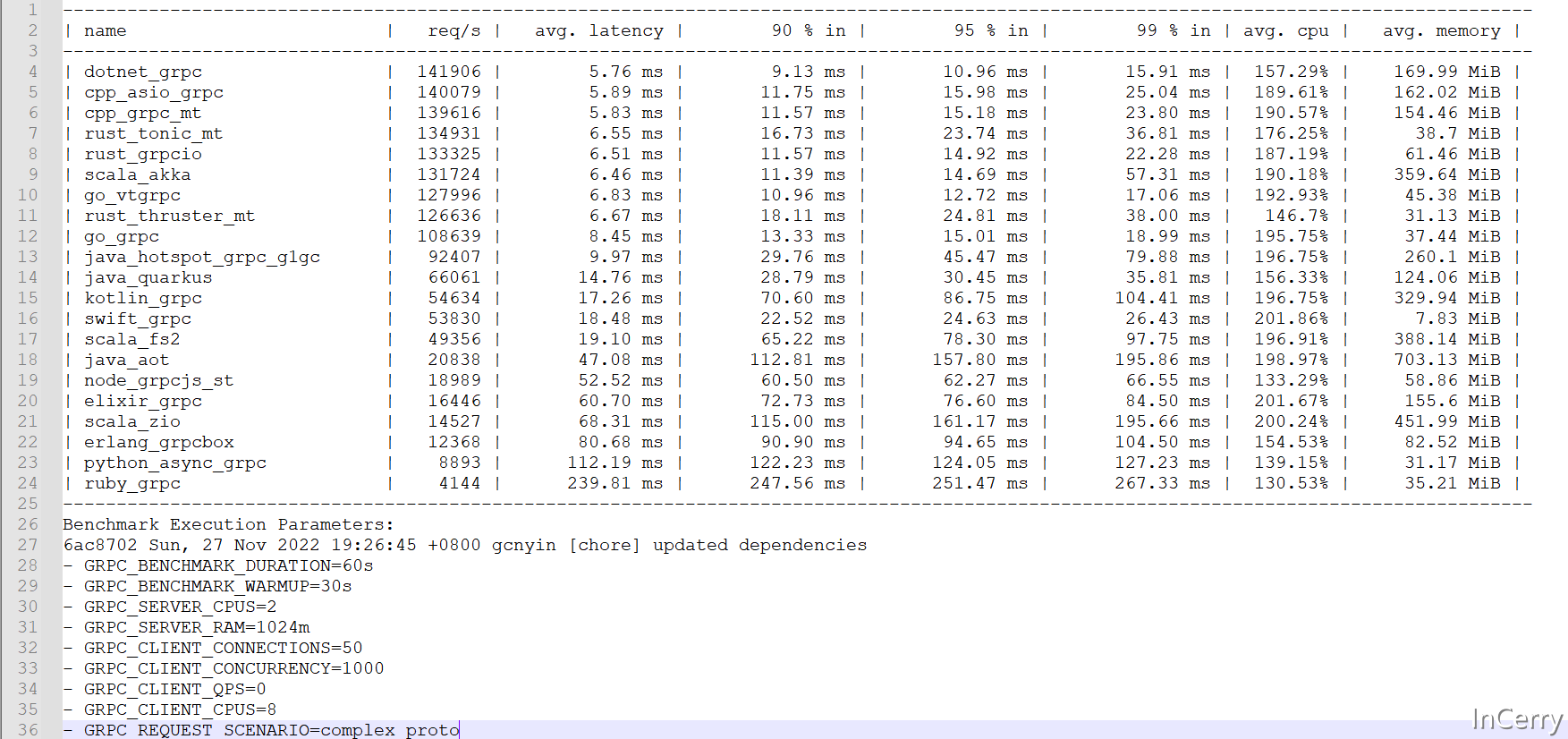The height and width of the screenshot is (739, 1568).
Task: Select java_hotspot_grpc_g1gc name
Action: coord(202,257)
